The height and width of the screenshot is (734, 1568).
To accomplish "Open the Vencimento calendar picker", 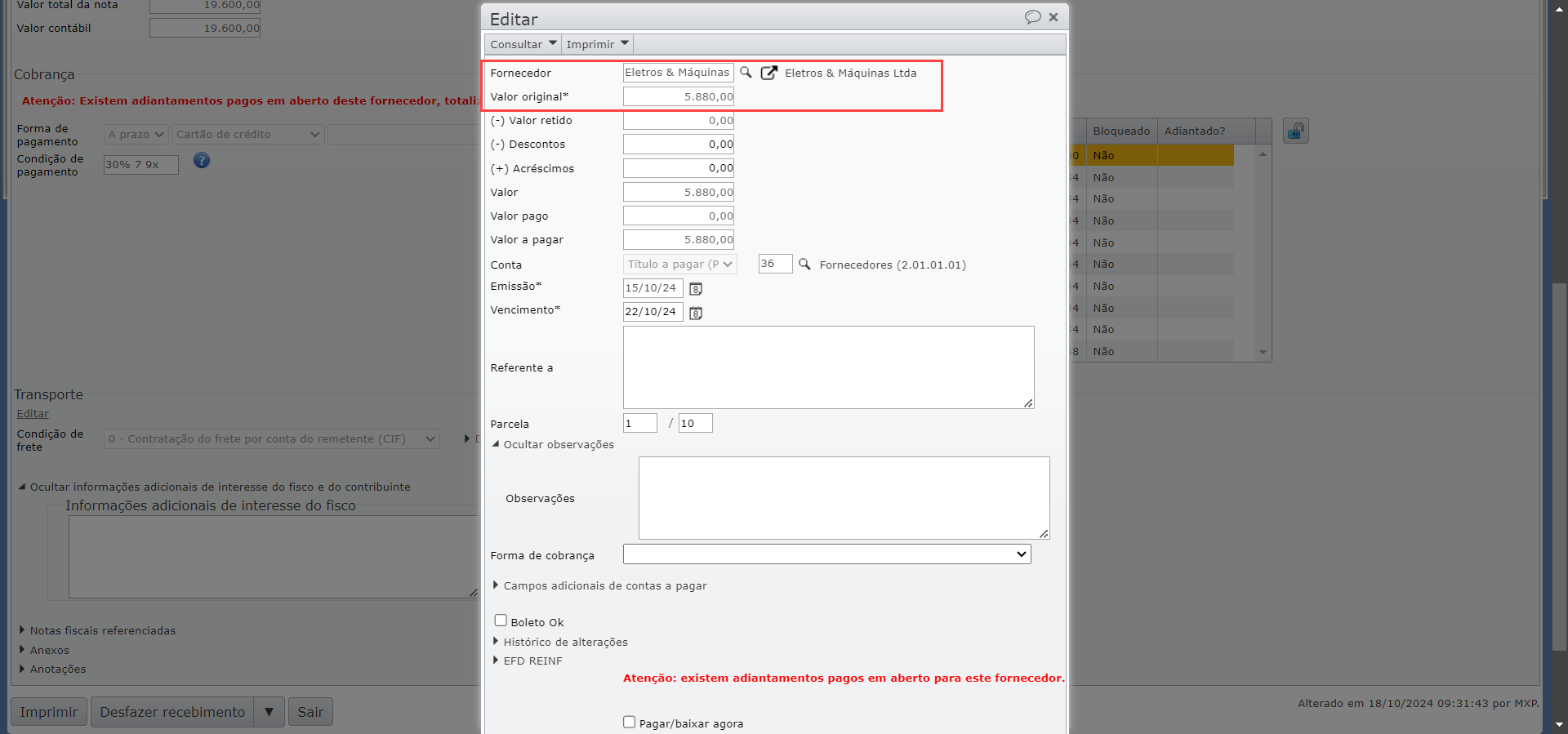I will pos(696,313).
